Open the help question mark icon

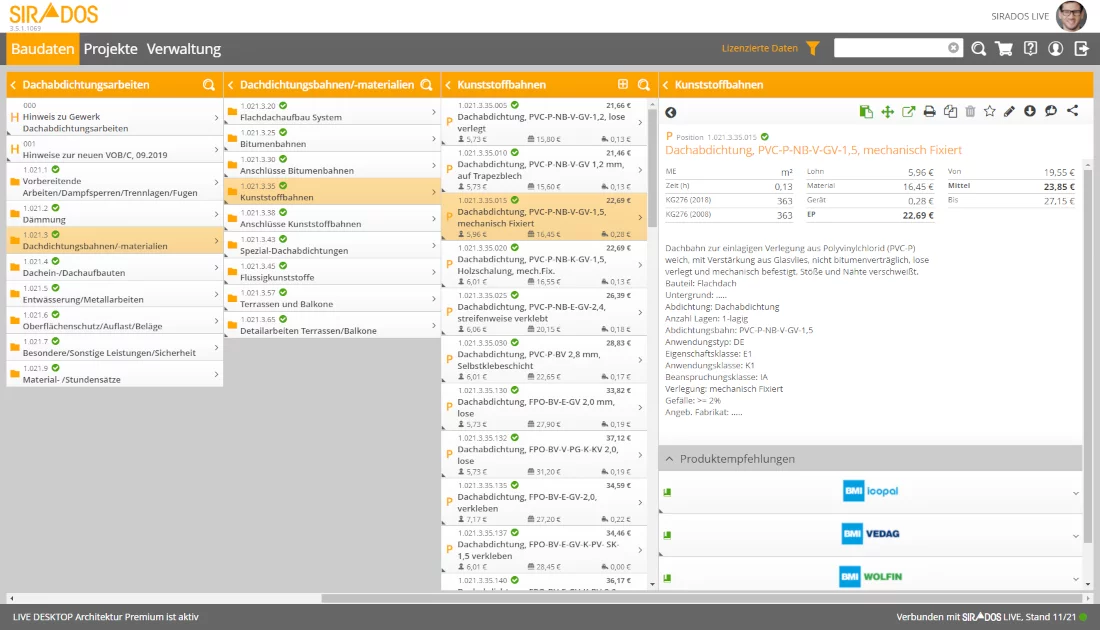tap(1030, 48)
